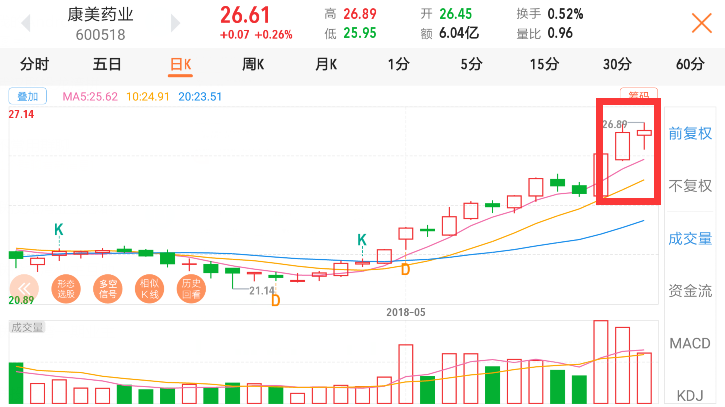Click current price 26.61
This screenshot has width=725, height=407.
245,15
